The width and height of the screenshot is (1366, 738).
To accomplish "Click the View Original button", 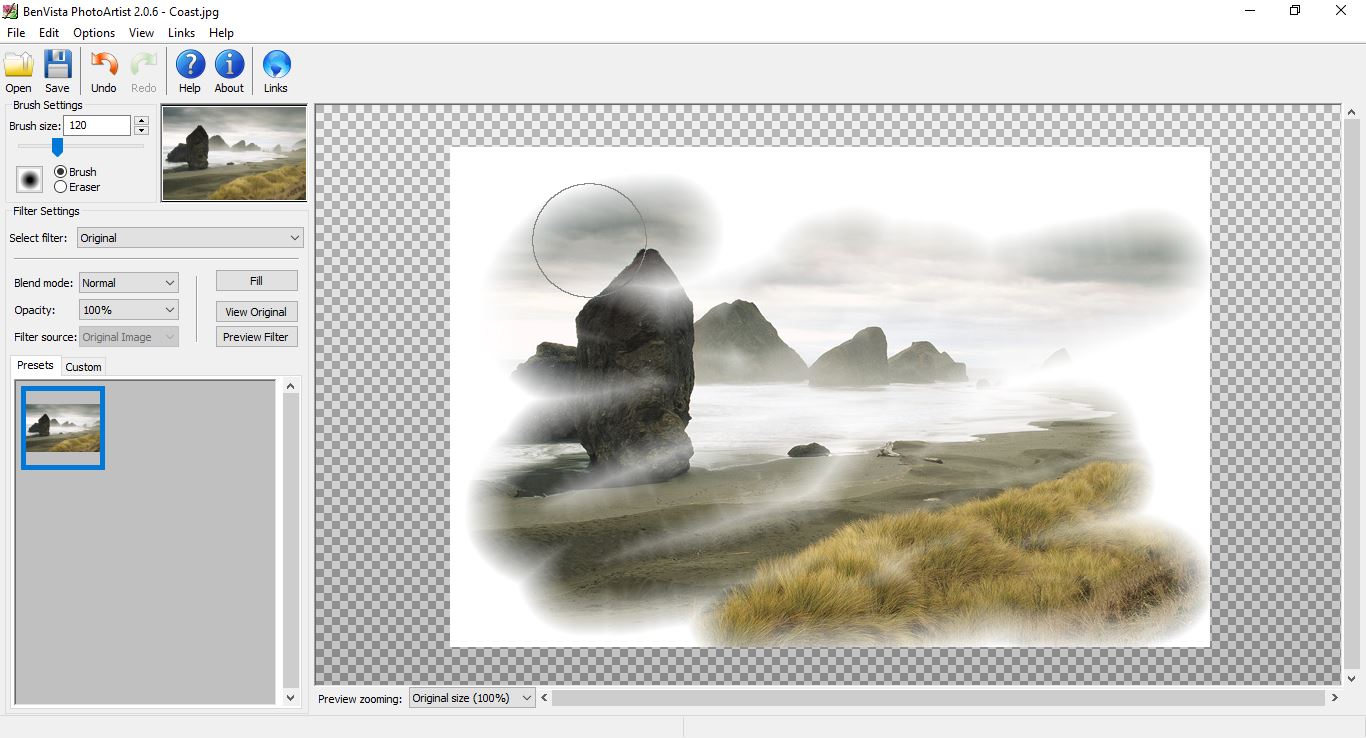I will click(x=257, y=312).
